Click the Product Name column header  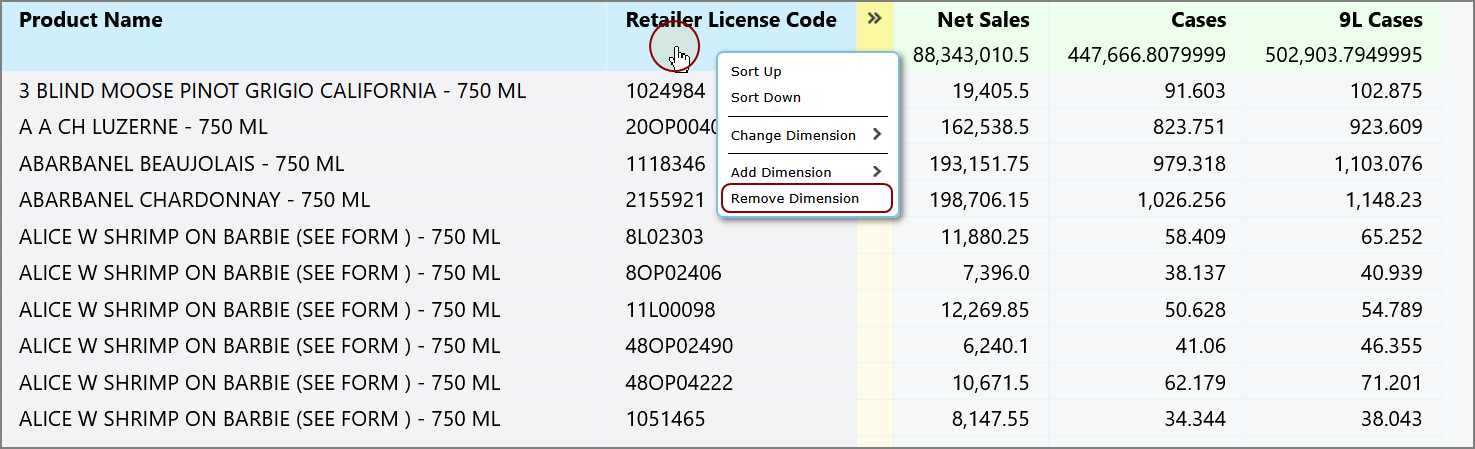pyautogui.click(x=91, y=20)
